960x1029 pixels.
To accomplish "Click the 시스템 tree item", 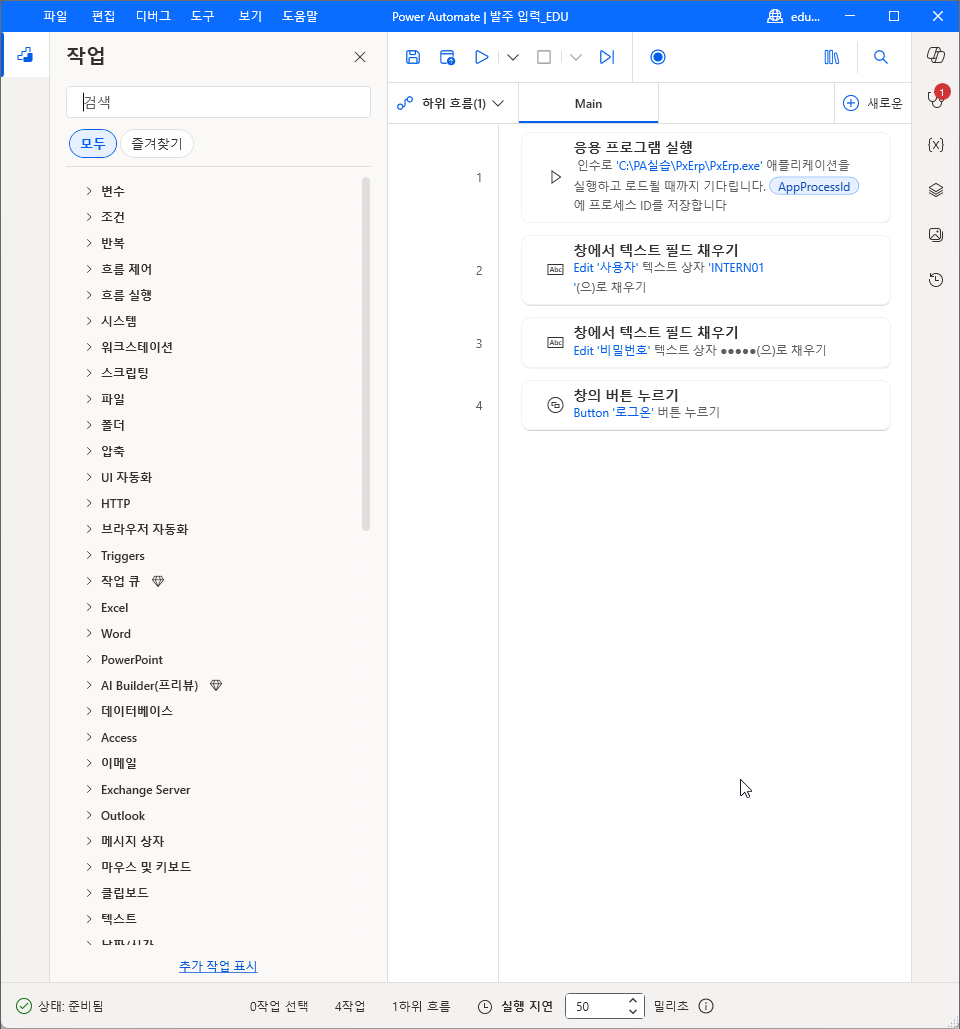I will 119,322.
